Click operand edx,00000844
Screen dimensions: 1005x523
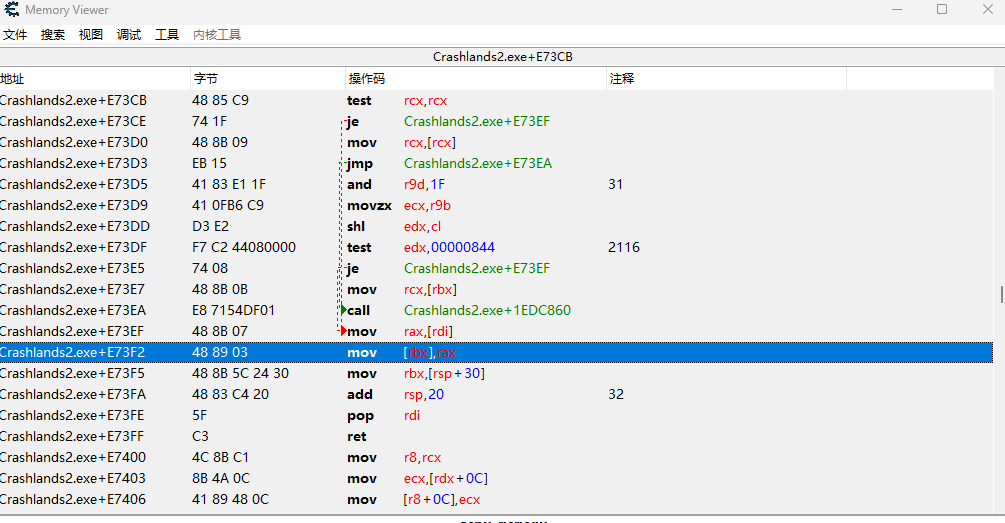click(x=449, y=247)
